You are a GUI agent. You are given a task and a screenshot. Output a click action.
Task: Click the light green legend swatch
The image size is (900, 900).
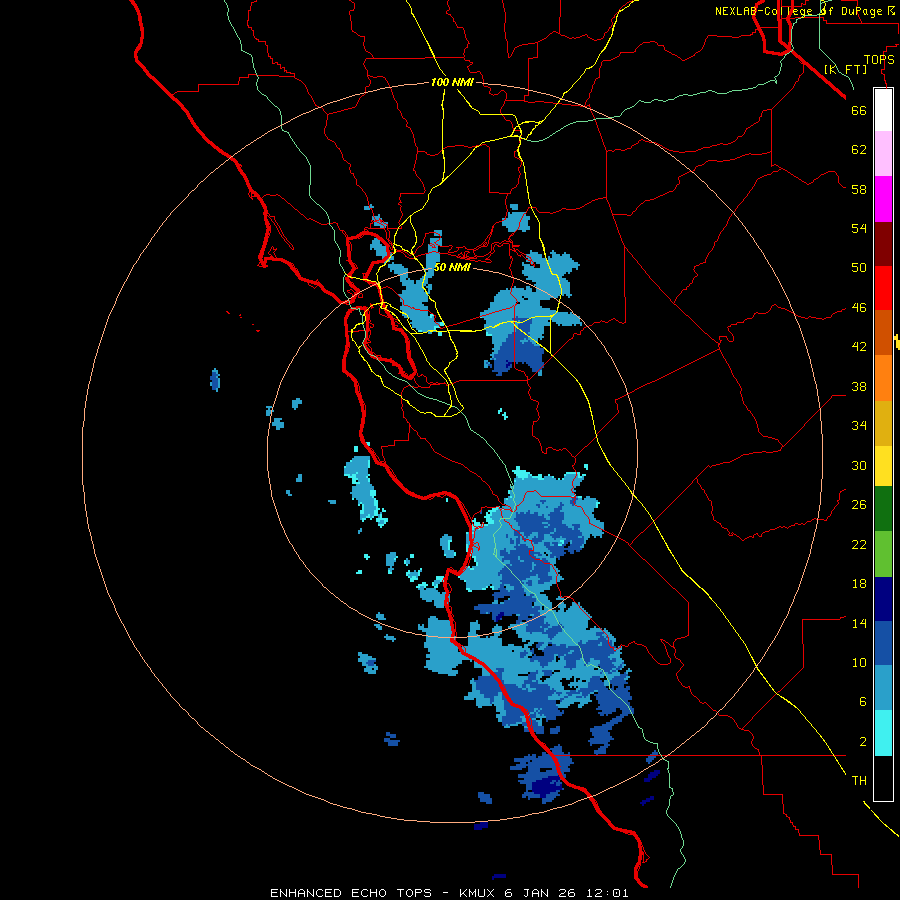click(883, 554)
